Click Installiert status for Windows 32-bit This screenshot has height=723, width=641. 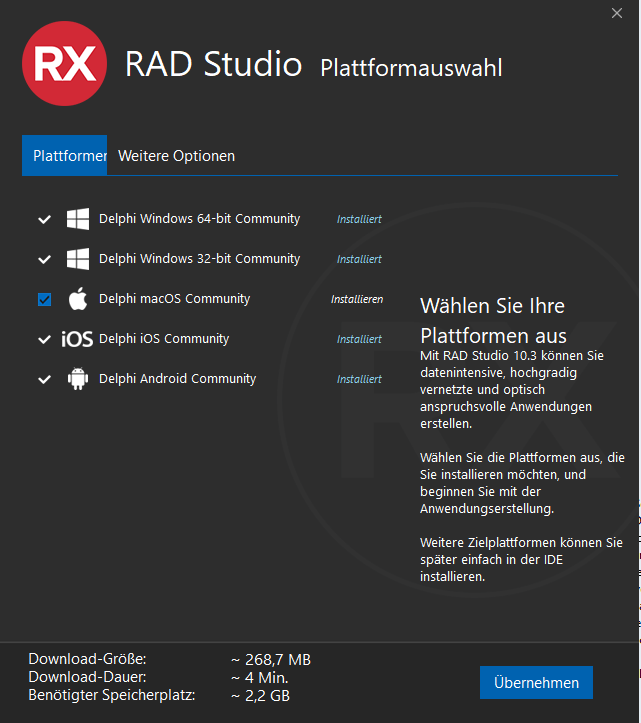coord(359,259)
